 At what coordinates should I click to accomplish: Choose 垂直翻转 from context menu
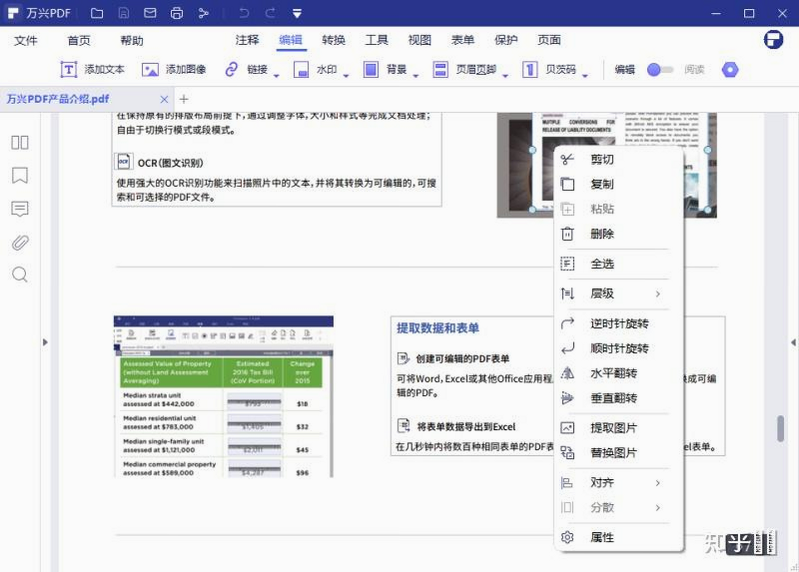(619, 398)
